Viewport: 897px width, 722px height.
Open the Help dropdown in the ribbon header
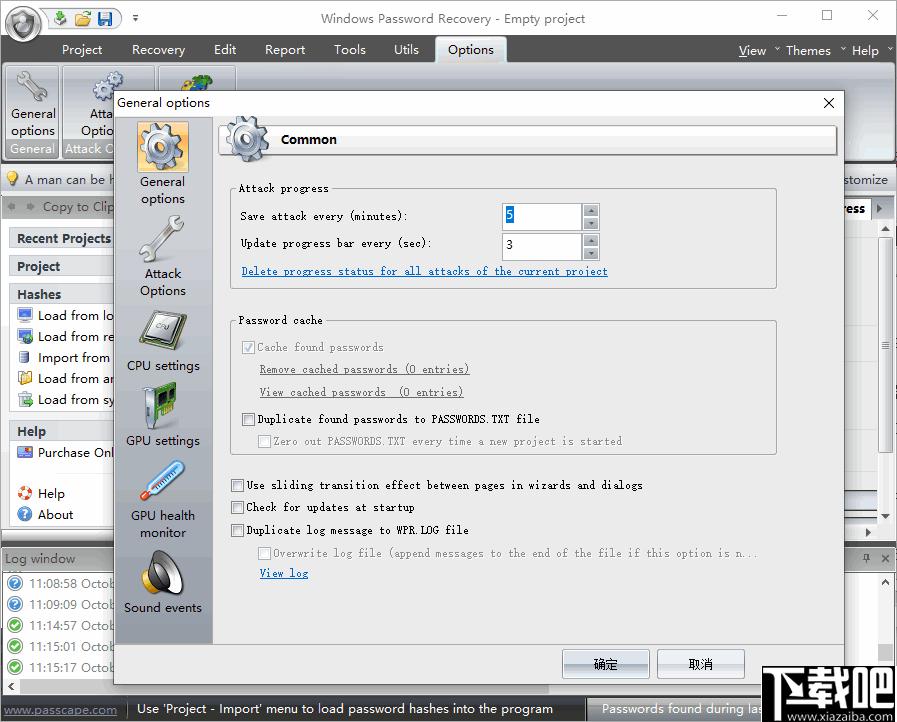865,50
